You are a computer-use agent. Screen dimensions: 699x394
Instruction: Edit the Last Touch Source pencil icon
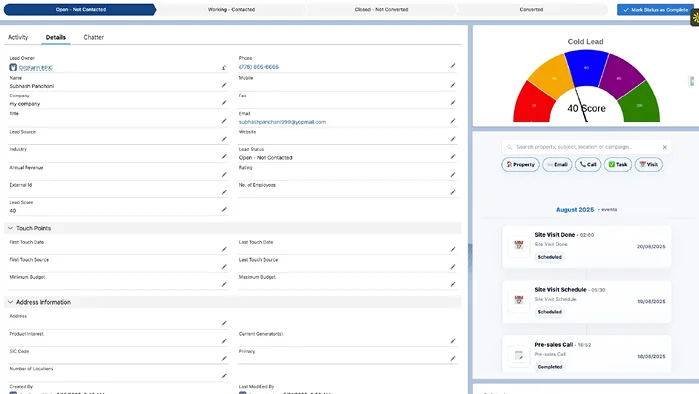point(453,267)
